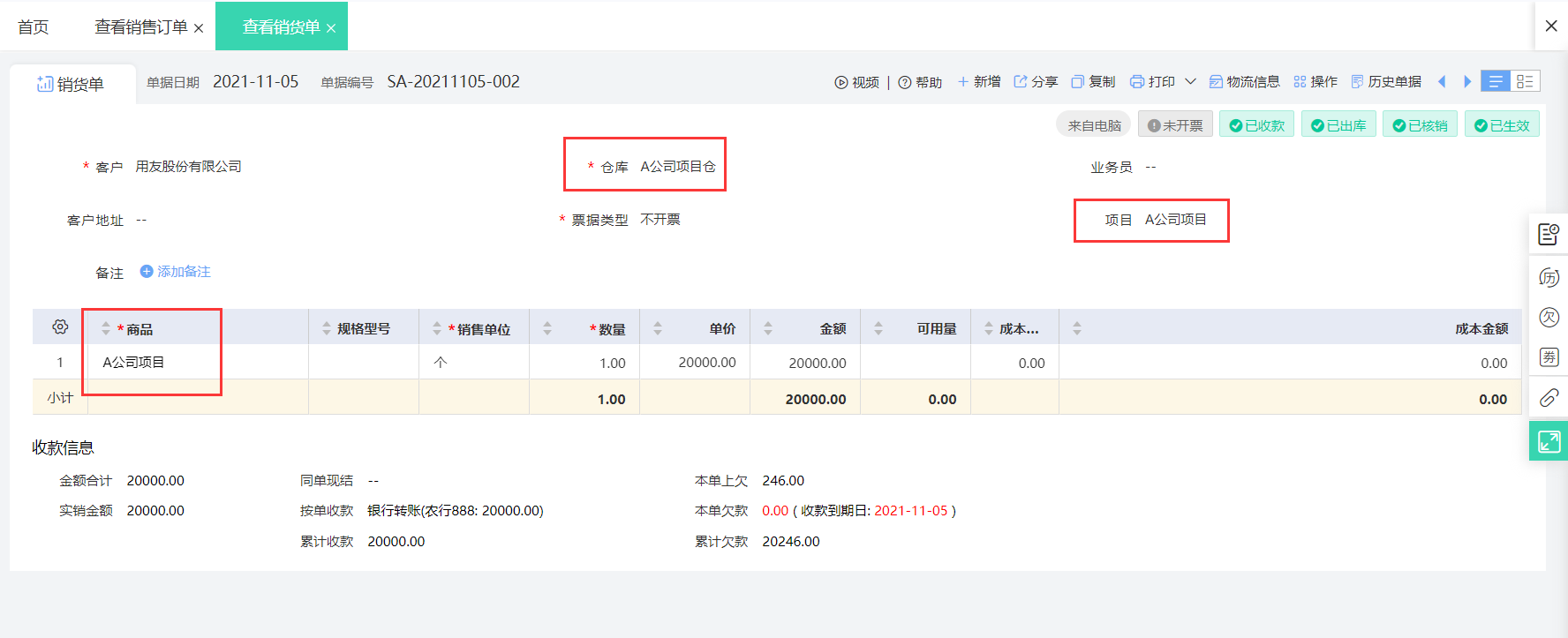Switch to the list layout view toggle
The width and height of the screenshot is (1568, 638).
coord(1496,81)
